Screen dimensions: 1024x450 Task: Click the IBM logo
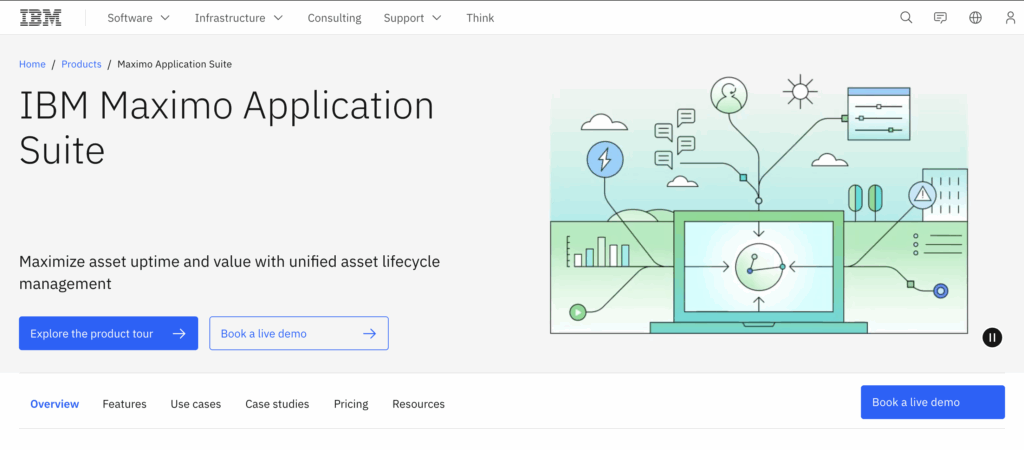(x=40, y=18)
